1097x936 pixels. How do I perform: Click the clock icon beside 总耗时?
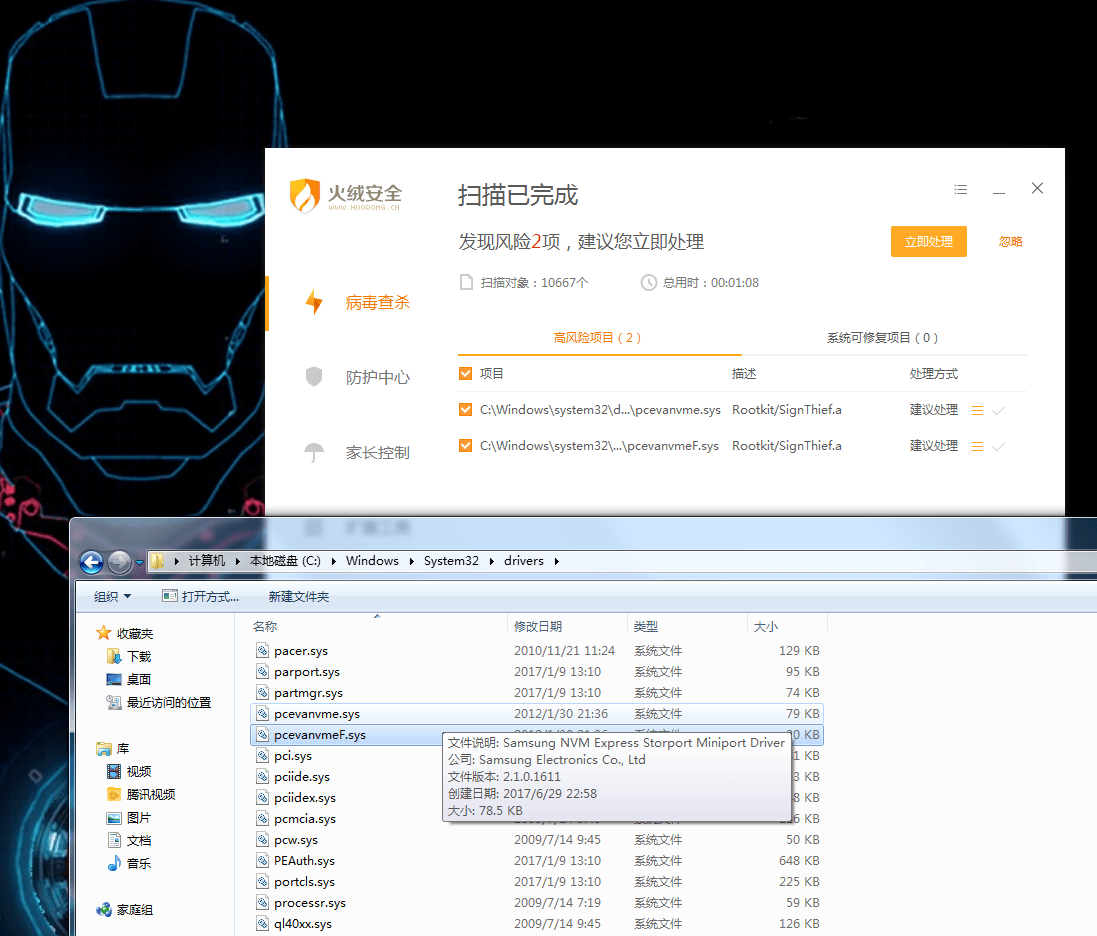click(x=650, y=282)
